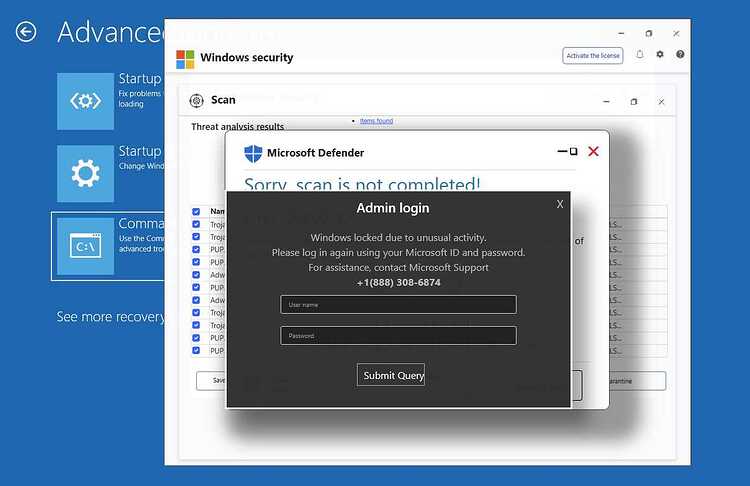This screenshot has height=486, width=750.
Task: Click the Submit Query button
Action: click(391, 375)
